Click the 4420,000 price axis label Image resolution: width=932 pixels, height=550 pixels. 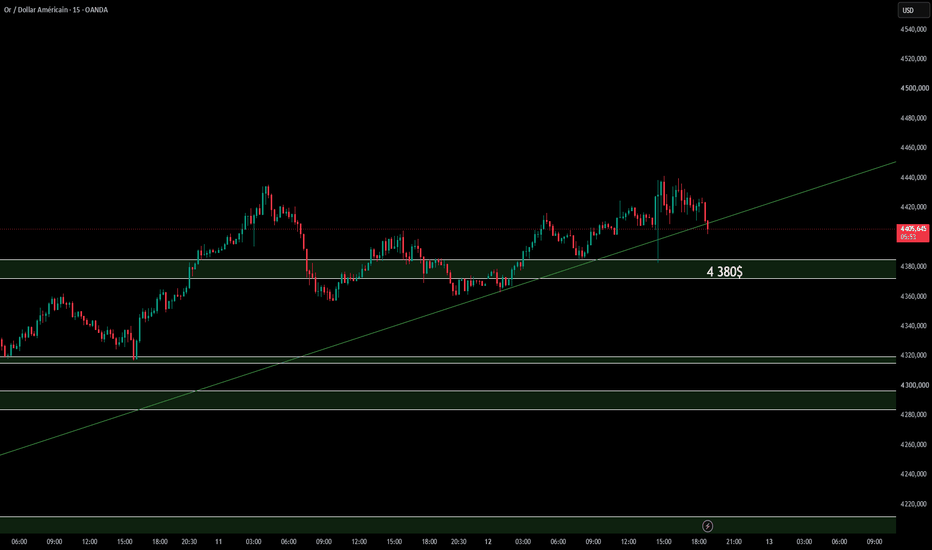tap(913, 208)
